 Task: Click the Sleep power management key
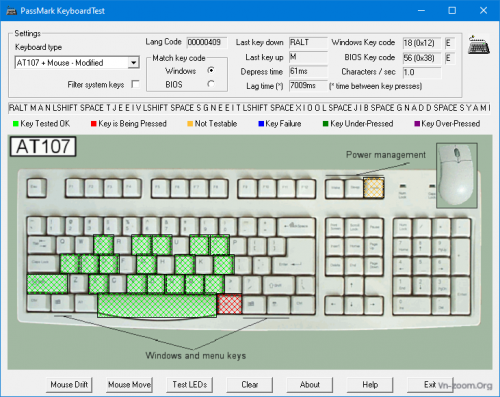pyautogui.click(x=354, y=189)
